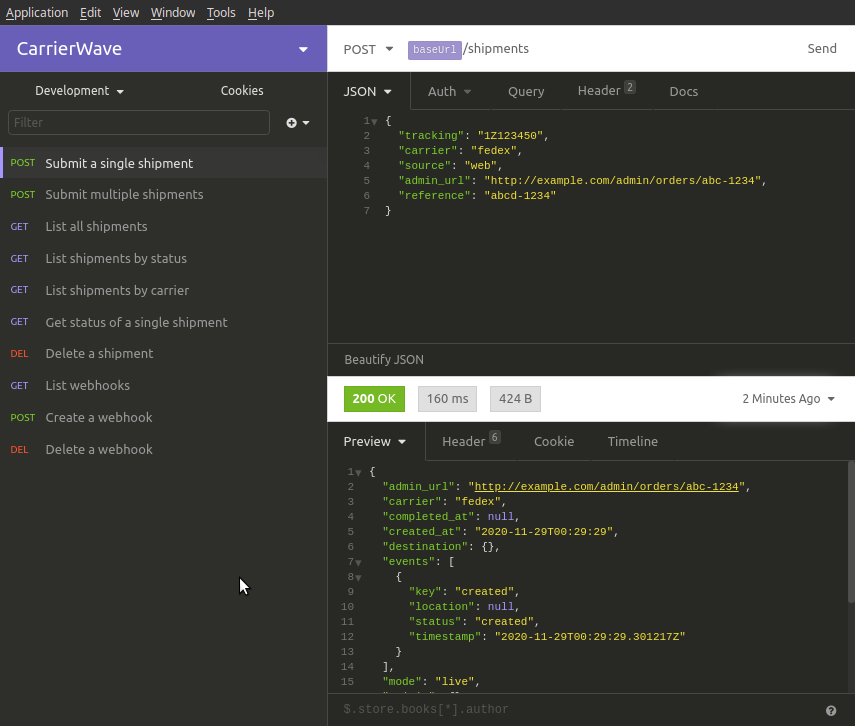Open the JSON body type dropdown

pos(368,91)
